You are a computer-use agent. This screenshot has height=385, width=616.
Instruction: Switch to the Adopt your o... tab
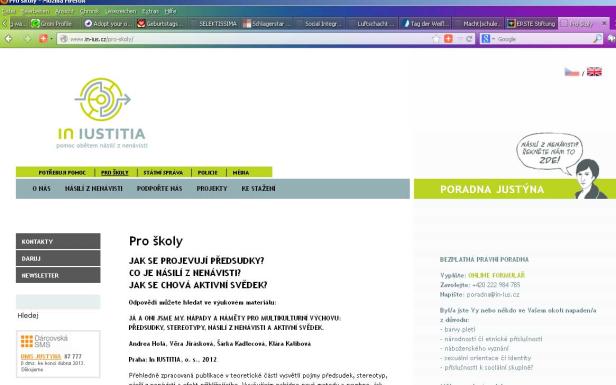point(108,24)
